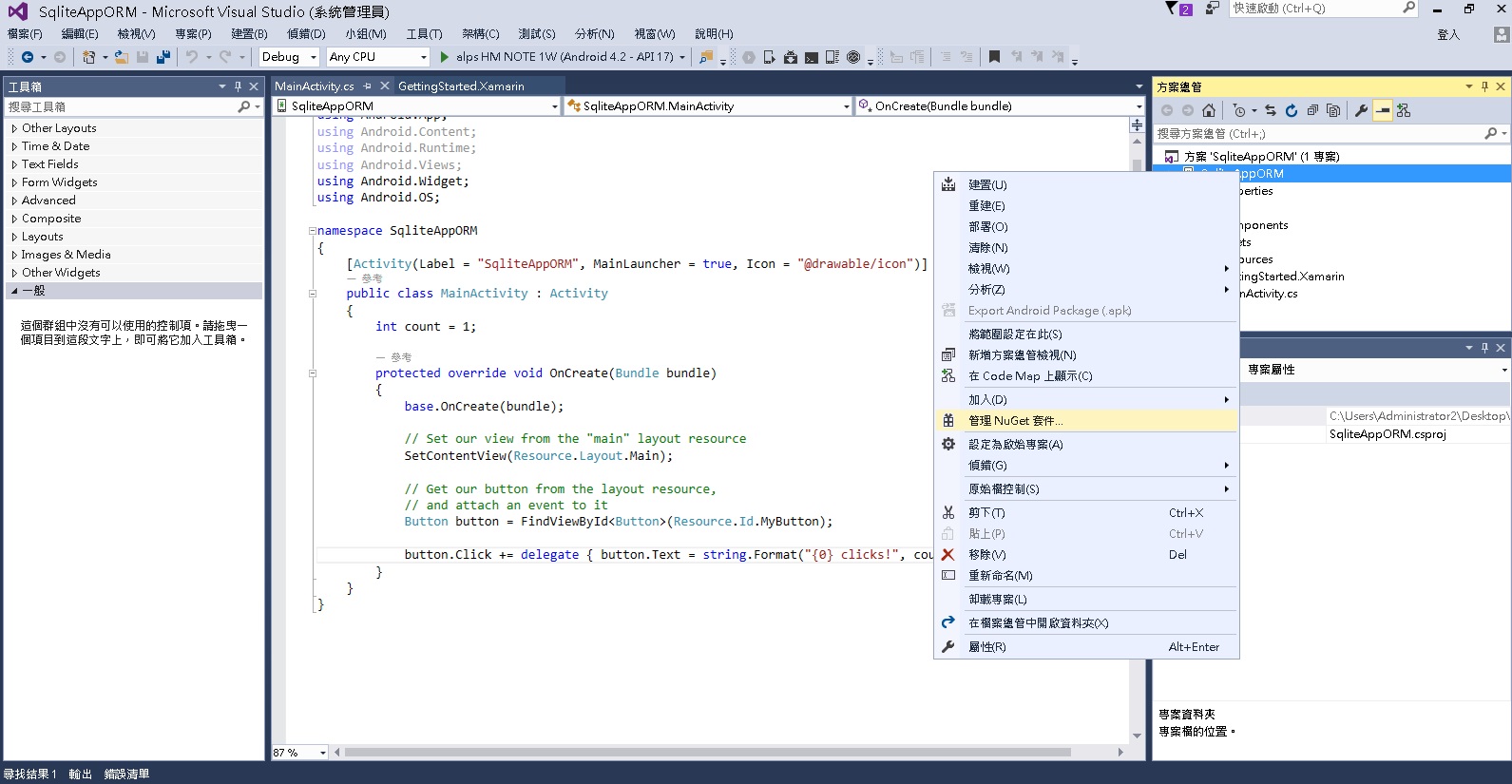Refresh the Solution Explorer
1512x784 pixels.
pos(1292,110)
